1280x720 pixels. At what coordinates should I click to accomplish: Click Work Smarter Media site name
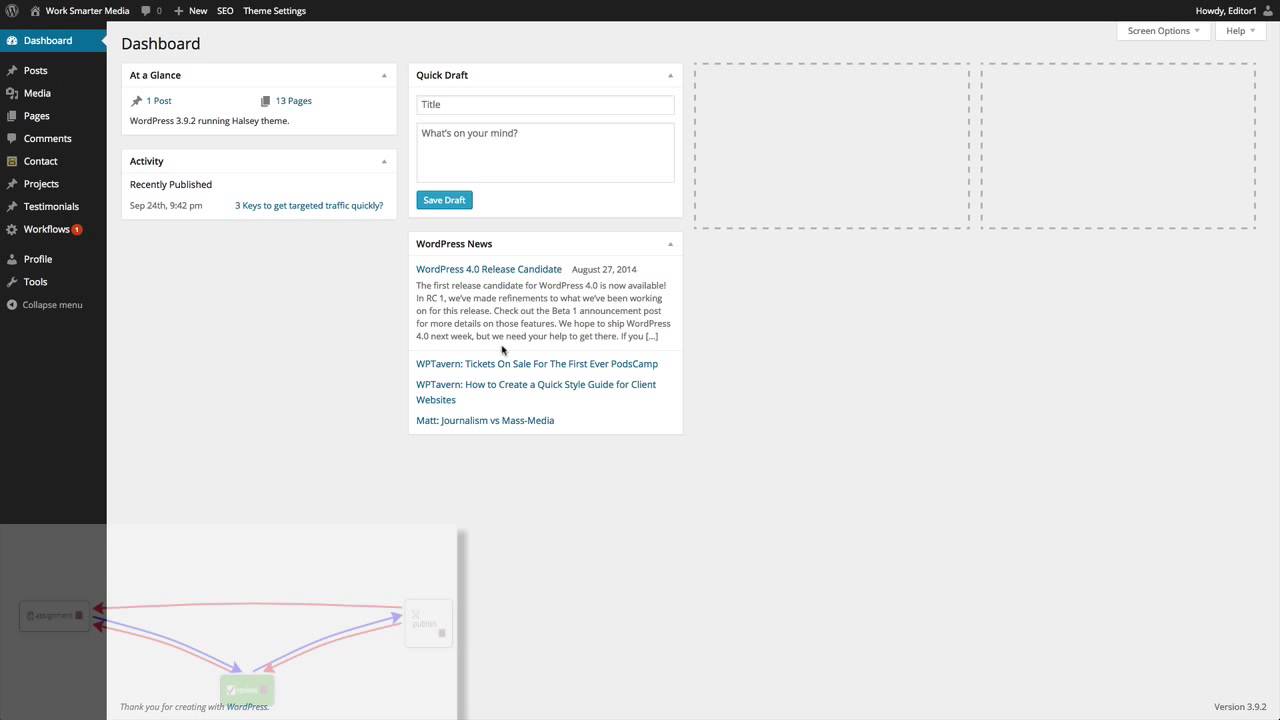pyautogui.click(x=87, y=11)
